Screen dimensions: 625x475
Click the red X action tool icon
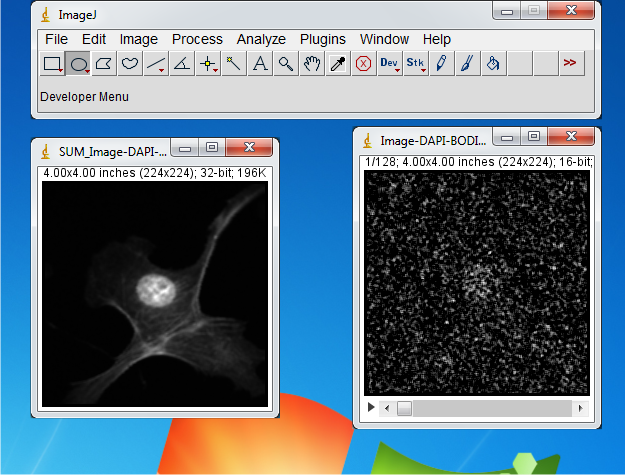click(364, 63)
